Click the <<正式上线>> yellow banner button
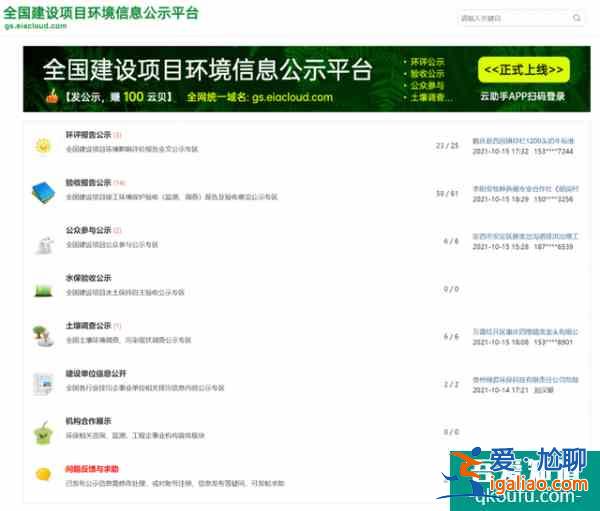600x511 pixels. (523, 70)
